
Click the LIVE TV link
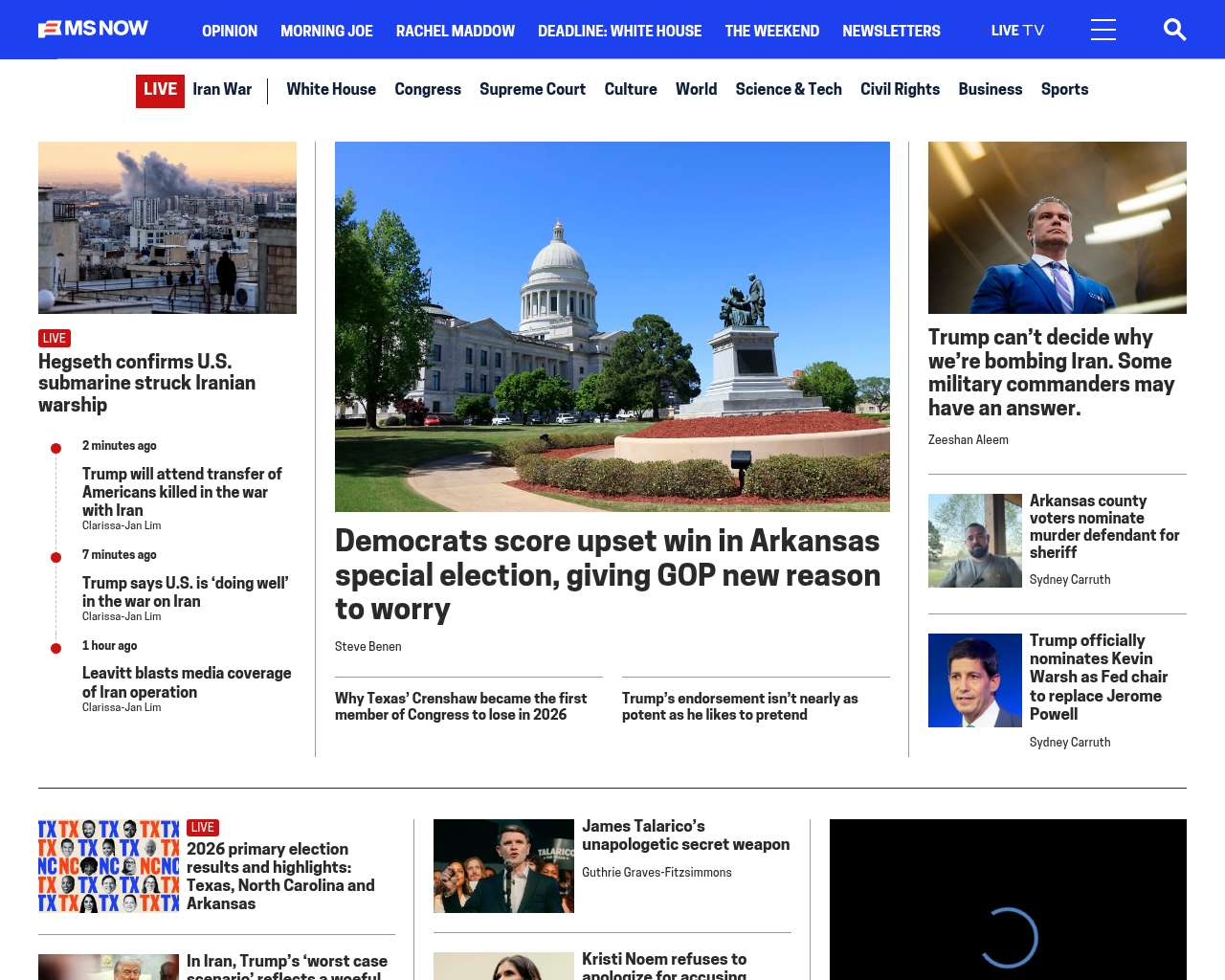1016,31
